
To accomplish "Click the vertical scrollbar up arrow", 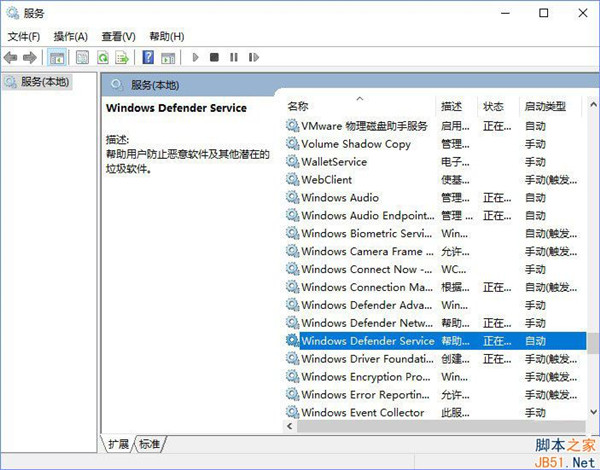I will point(593,104).
